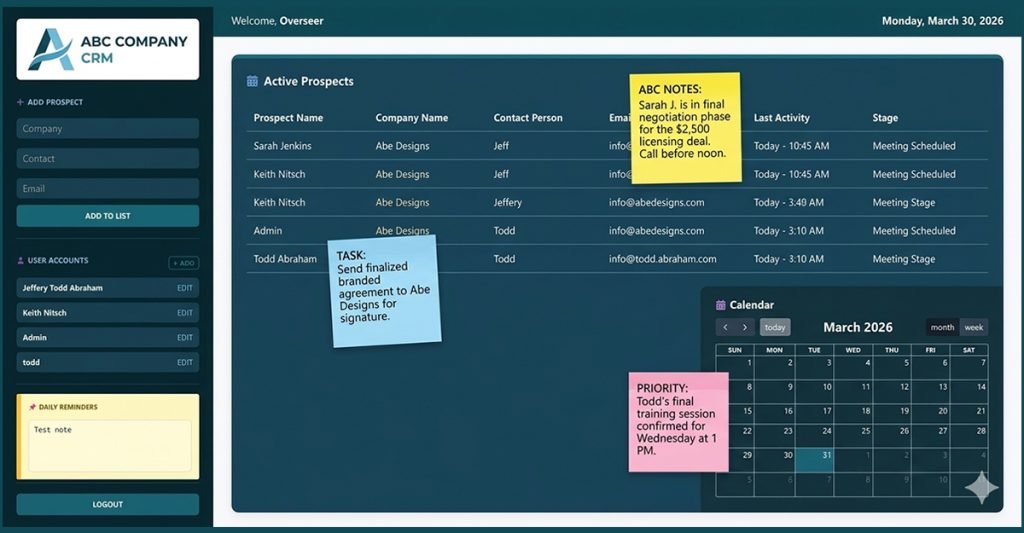Focus the Email input field
This screenshot has height=533, width=1024.
tap(107, 189)
